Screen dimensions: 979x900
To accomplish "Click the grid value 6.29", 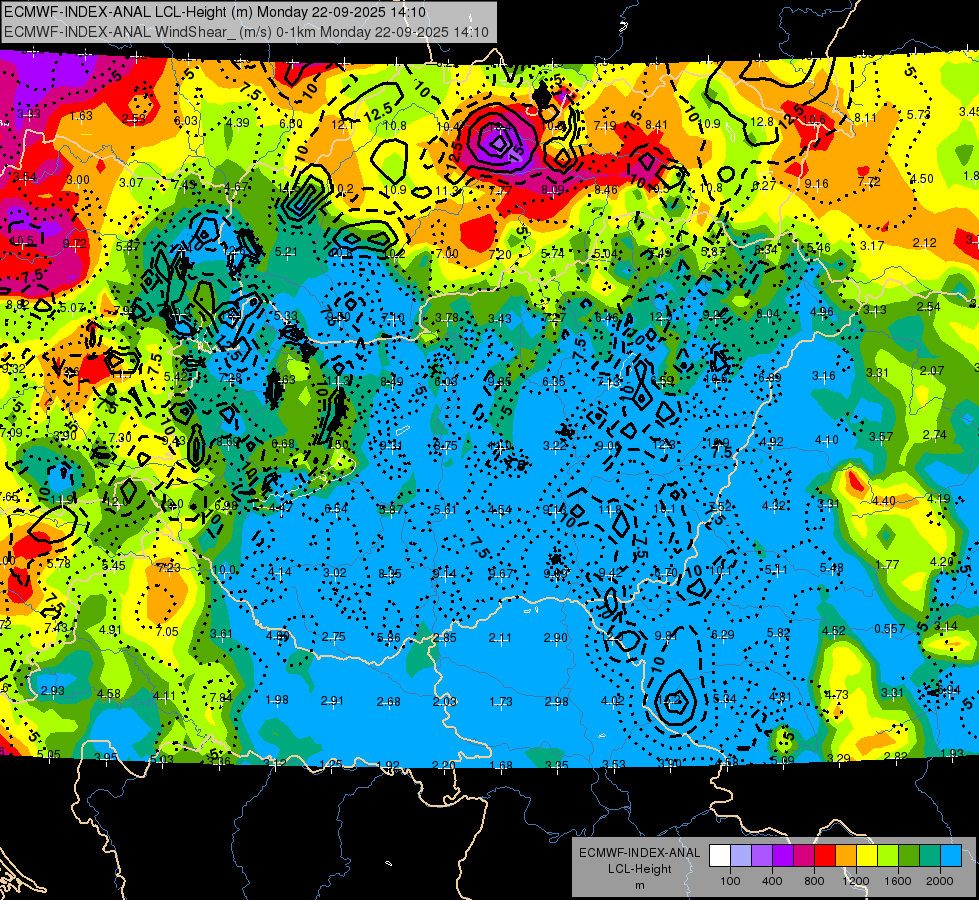I will 723,635.
